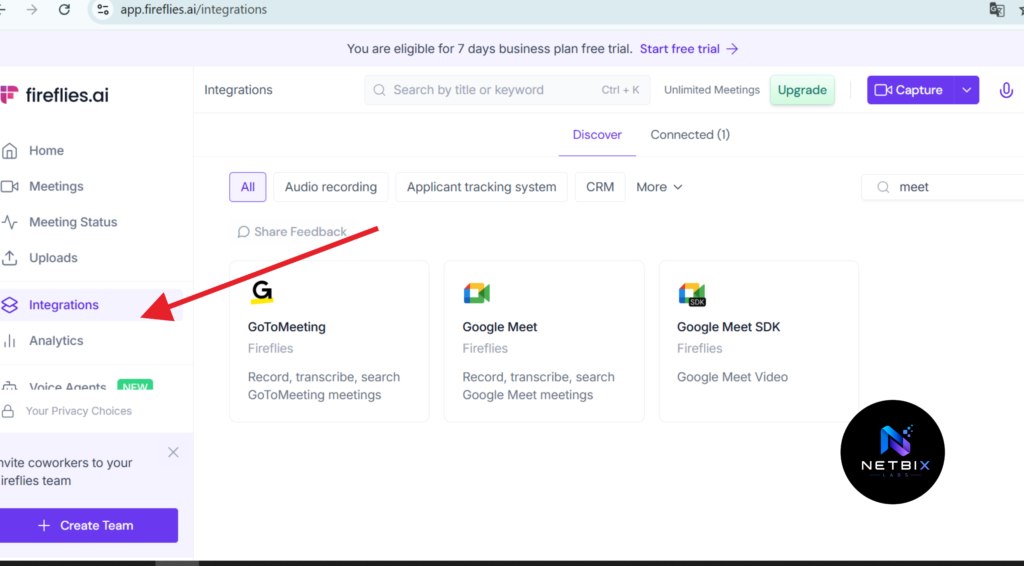1024x566 pixels.
Task: Click the Upgrade button
Action: coord(802,90)
